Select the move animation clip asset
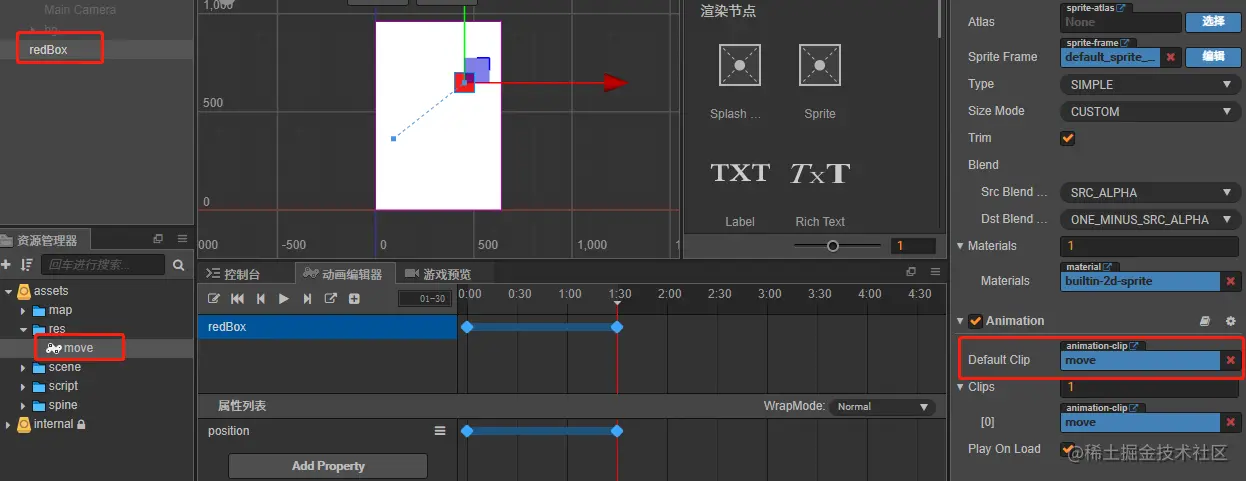Viewport: 1246px width, 481px height. [x=77, y=348]
